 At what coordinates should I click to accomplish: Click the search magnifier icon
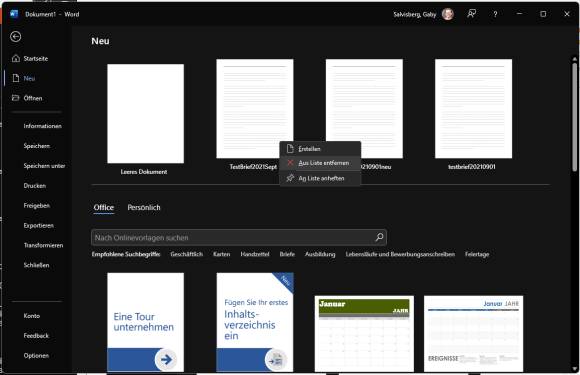379,237
